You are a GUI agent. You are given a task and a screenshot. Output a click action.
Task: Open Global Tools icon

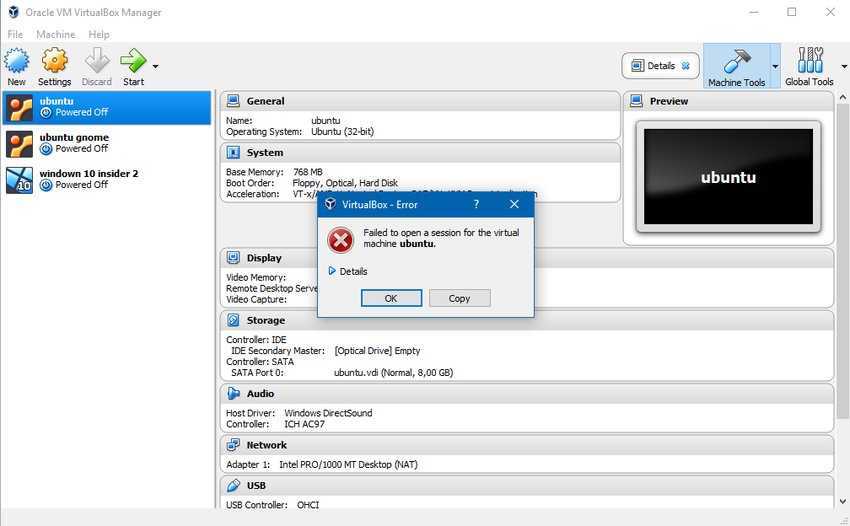pyautogui.click(x=809, y=61)
